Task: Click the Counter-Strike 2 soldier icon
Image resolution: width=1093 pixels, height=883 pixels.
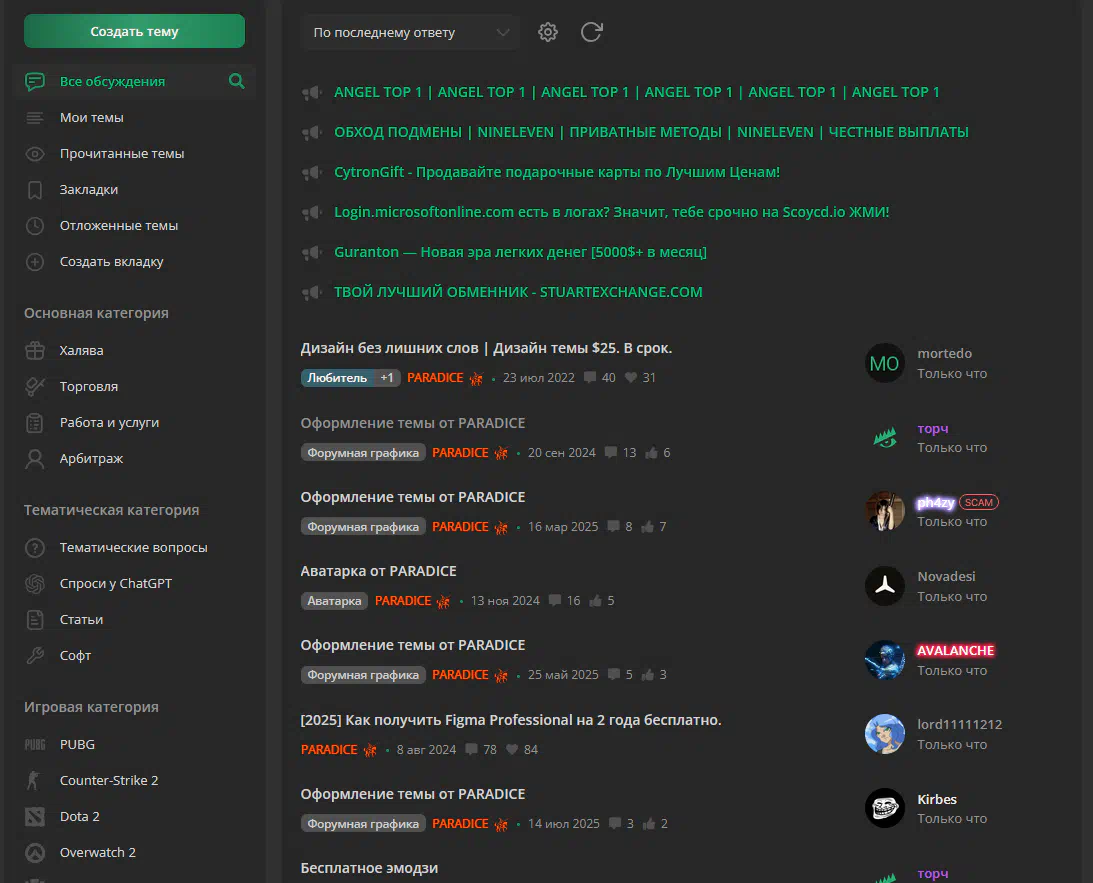Action: 33,781
